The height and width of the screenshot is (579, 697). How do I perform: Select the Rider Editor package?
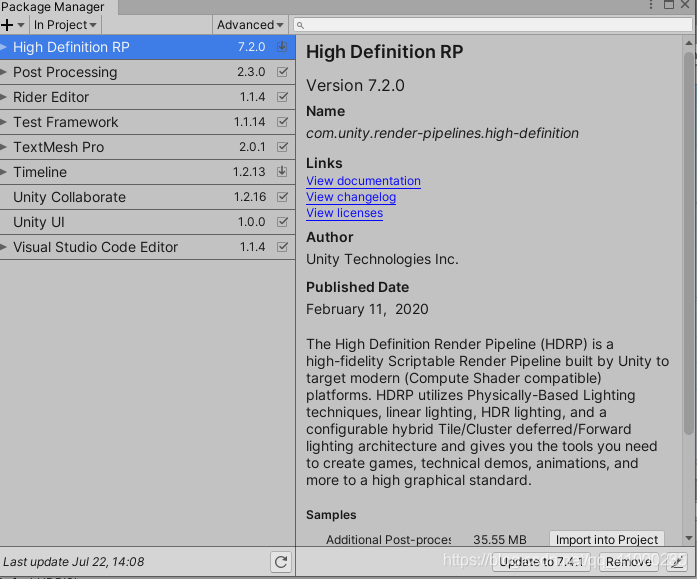tap(147, 97)
